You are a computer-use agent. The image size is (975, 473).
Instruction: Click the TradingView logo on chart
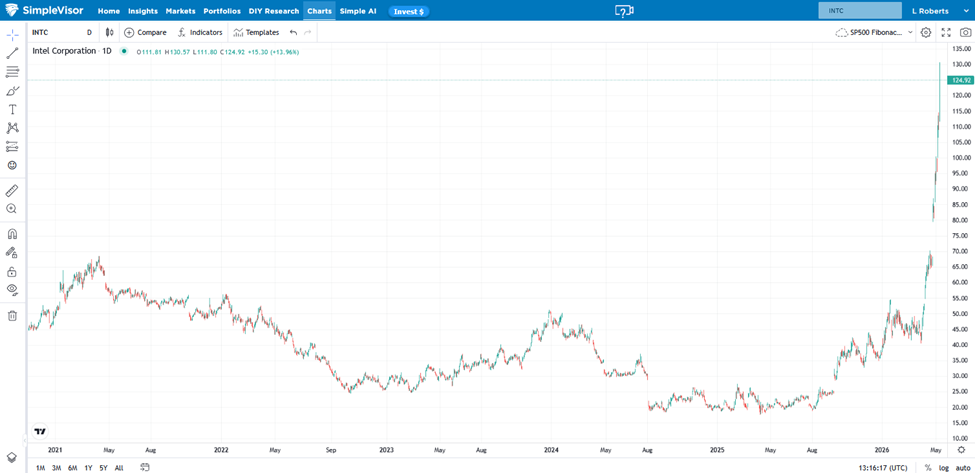click(x=40, y=431)
